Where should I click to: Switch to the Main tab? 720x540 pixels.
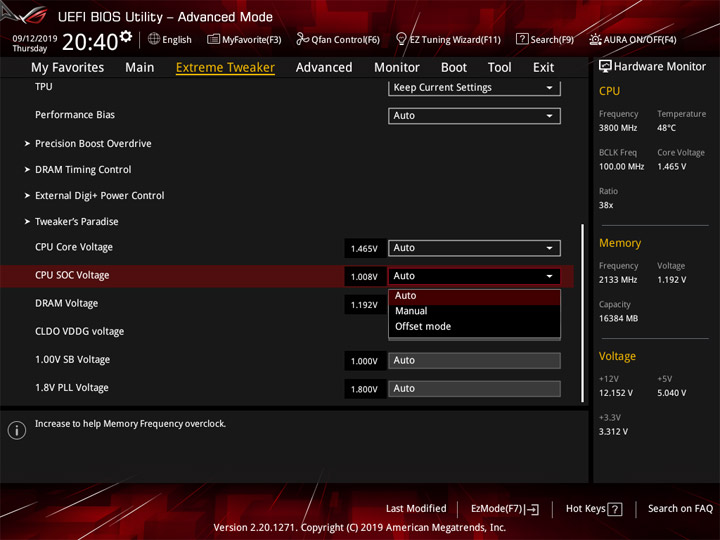point(140,68)
